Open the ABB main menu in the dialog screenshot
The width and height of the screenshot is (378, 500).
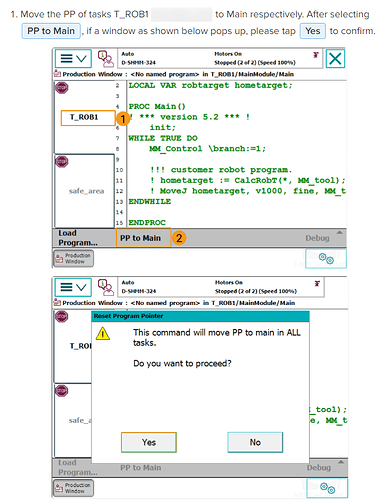[73, 287]
